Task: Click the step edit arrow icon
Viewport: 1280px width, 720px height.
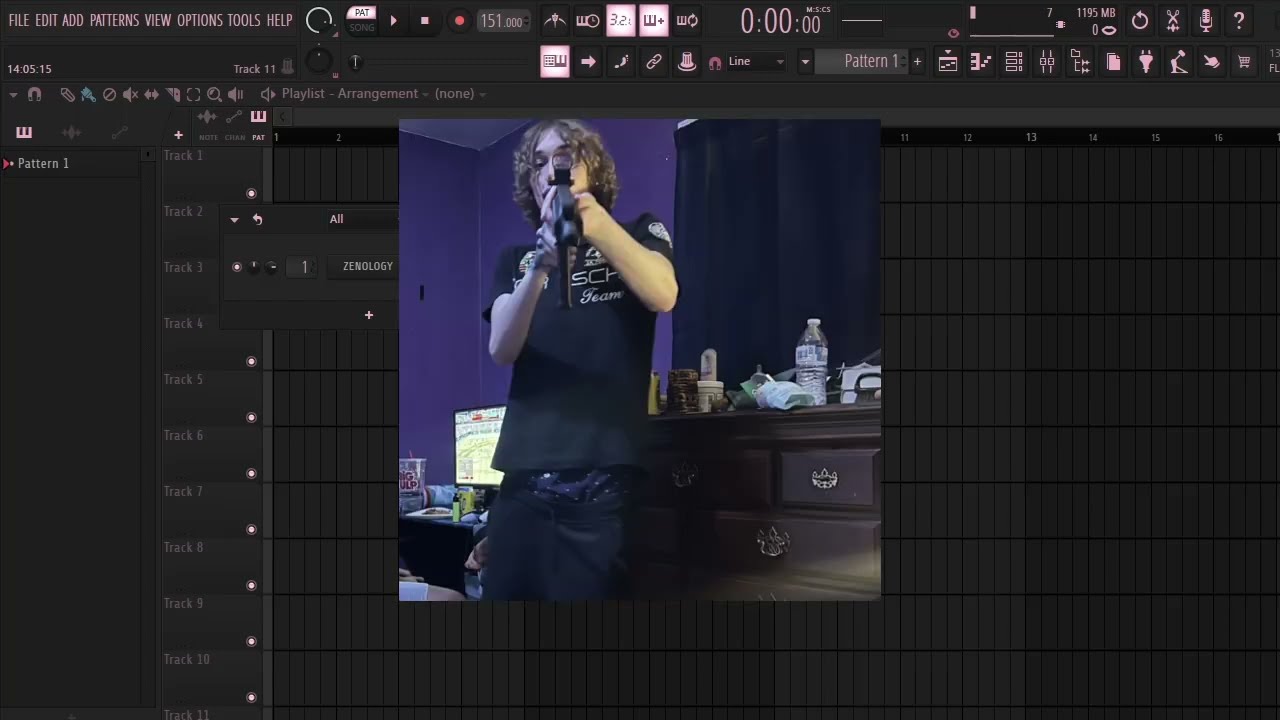Action: [588, 62]
